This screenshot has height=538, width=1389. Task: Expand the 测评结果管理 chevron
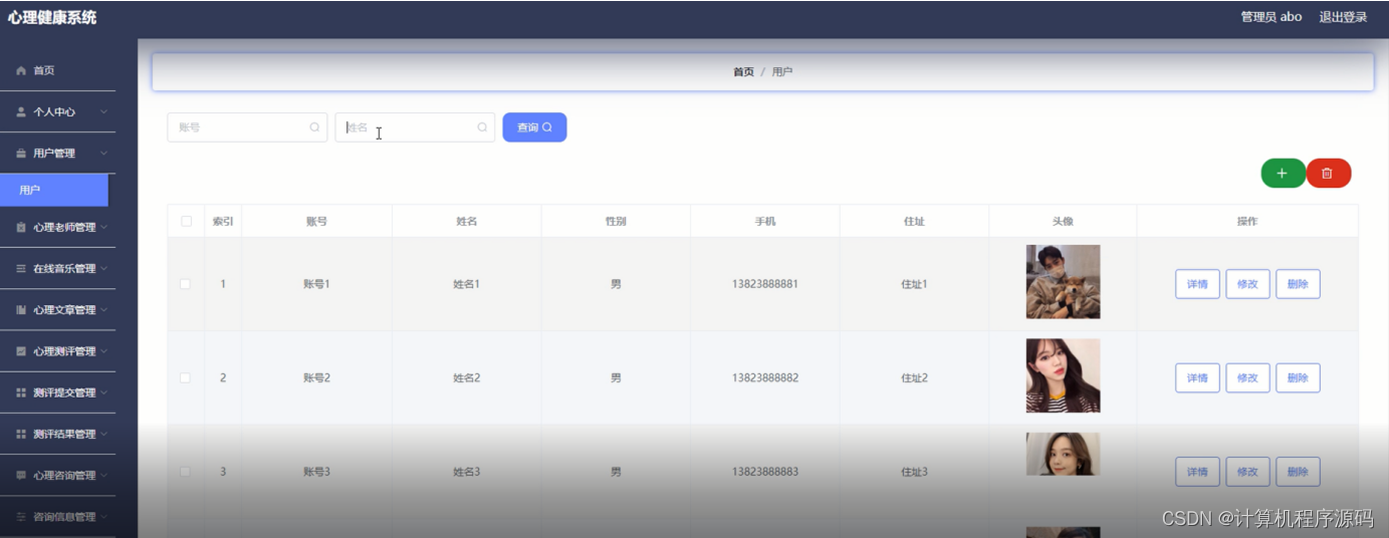[x=103, y=434]
